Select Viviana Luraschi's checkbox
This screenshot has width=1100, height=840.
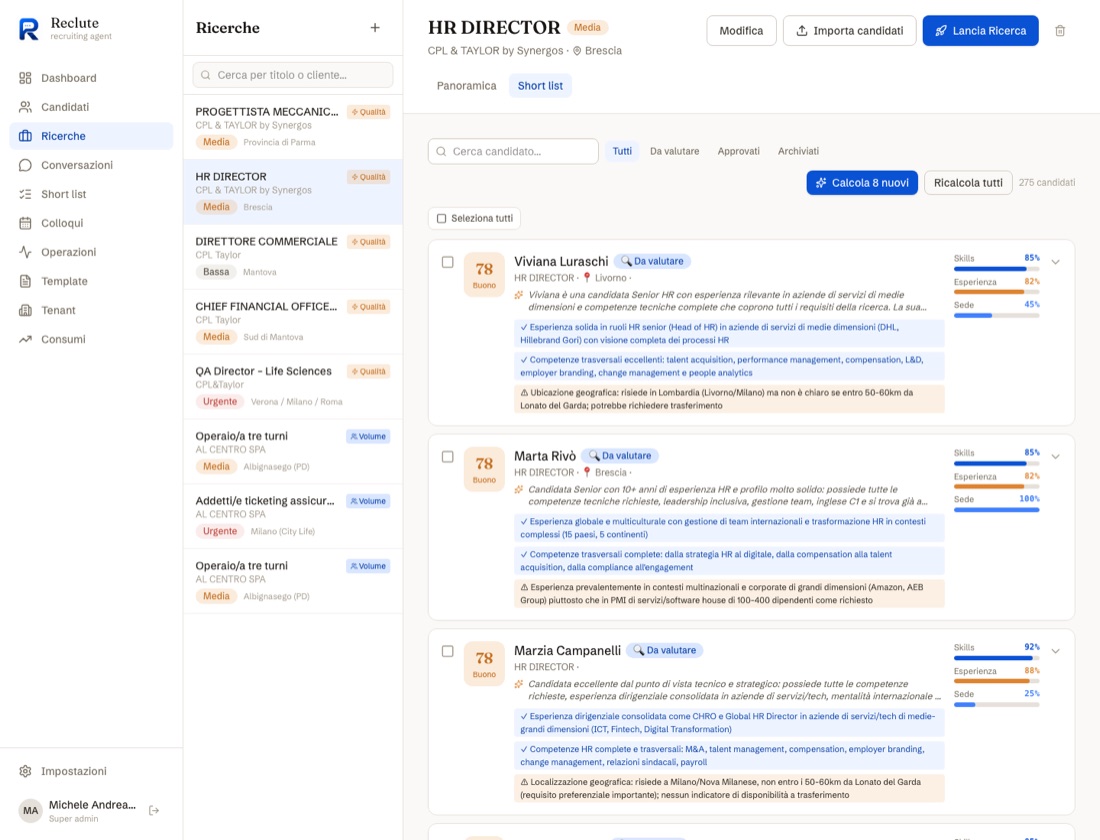pyautogui.click(x=448, y=262)
